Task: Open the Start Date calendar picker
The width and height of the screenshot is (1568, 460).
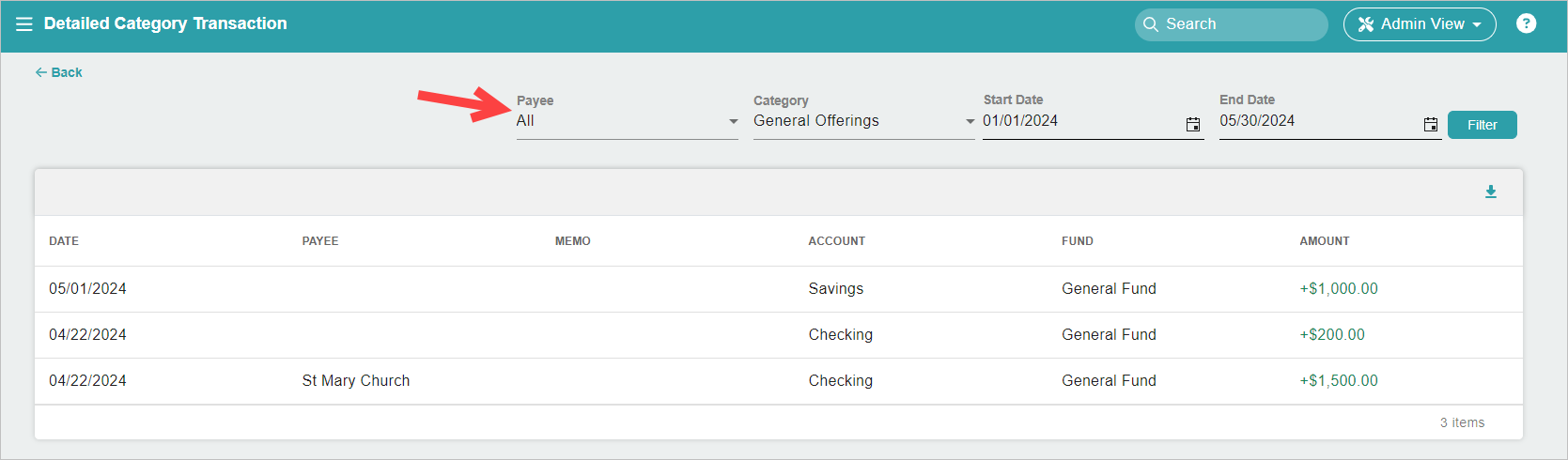Action: tap(1193, 124)
